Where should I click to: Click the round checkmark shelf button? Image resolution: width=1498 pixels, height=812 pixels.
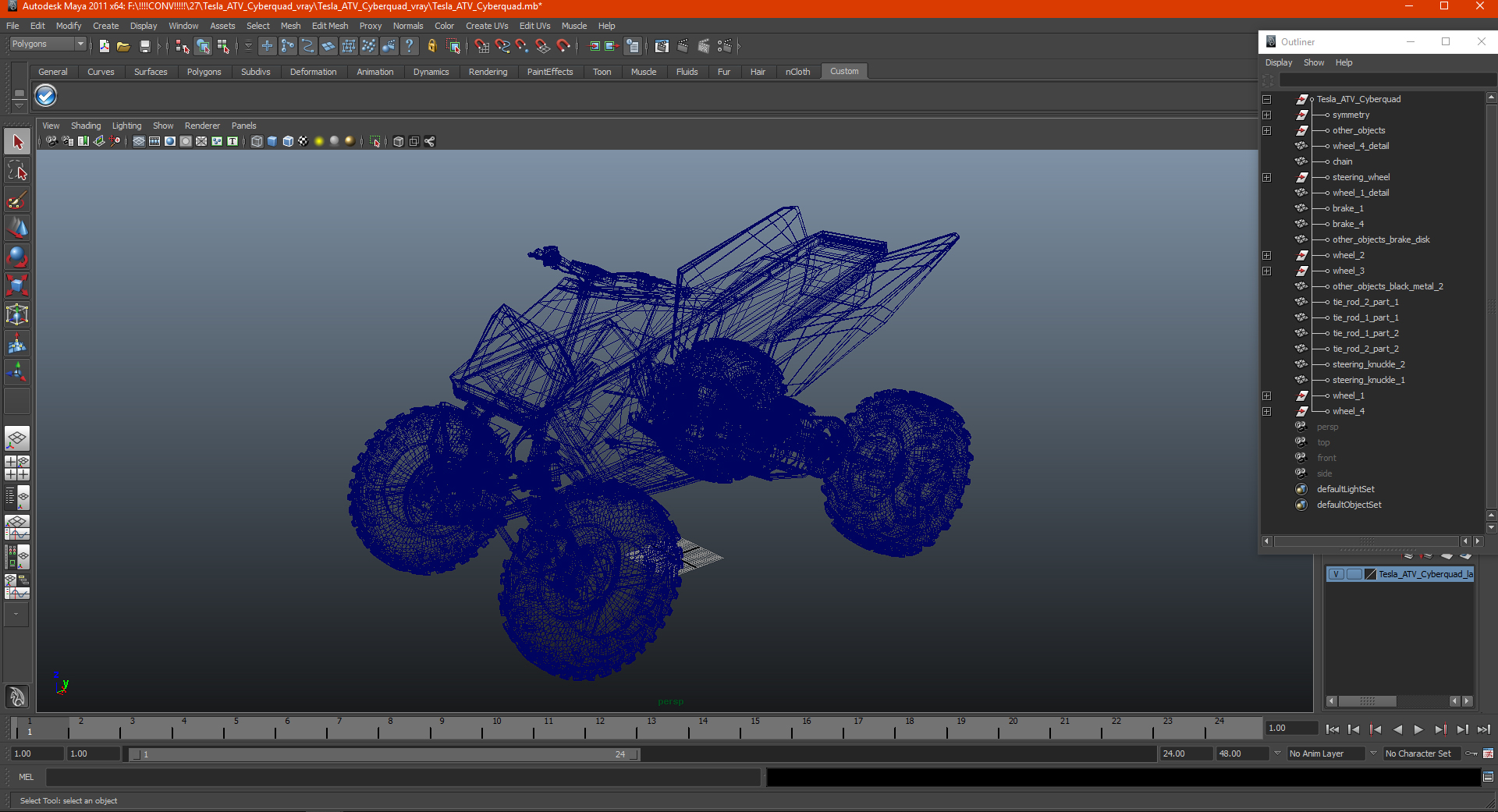[x=46, y=96]
